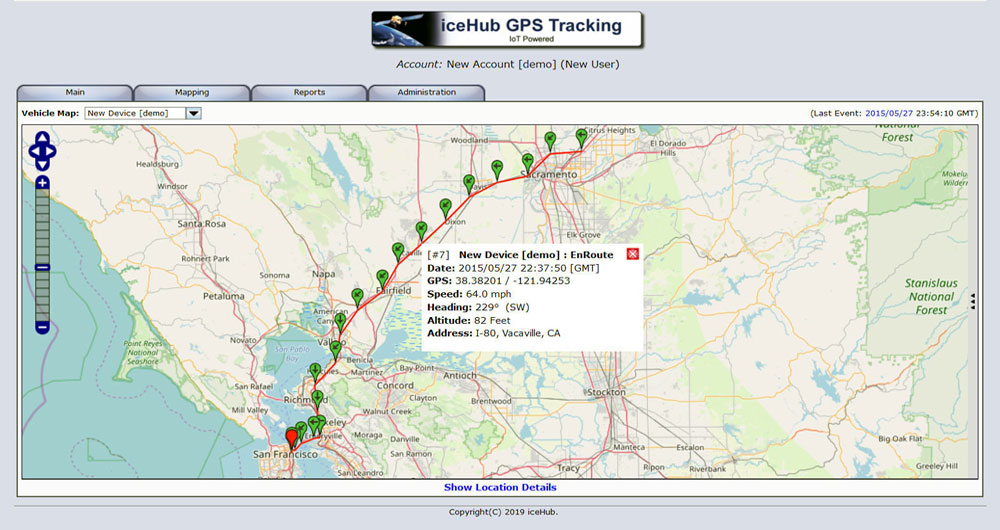1000x530 pixels.
Task: Pan the map up with the arrow
Action: (x=42, y=138)
